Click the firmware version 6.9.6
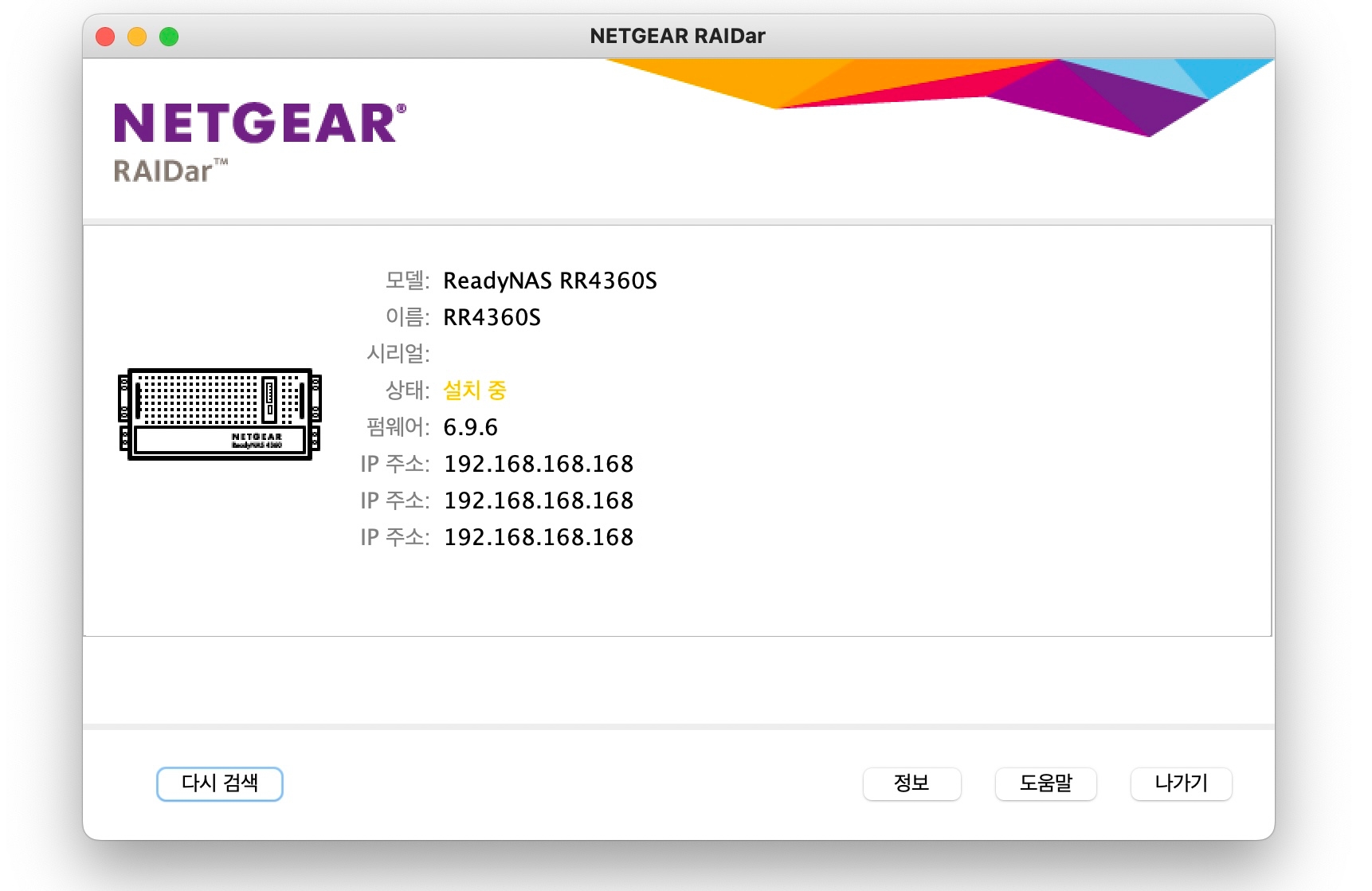Image resolution: width=1372 pixels, height=891 pixels. click(470, 427)
